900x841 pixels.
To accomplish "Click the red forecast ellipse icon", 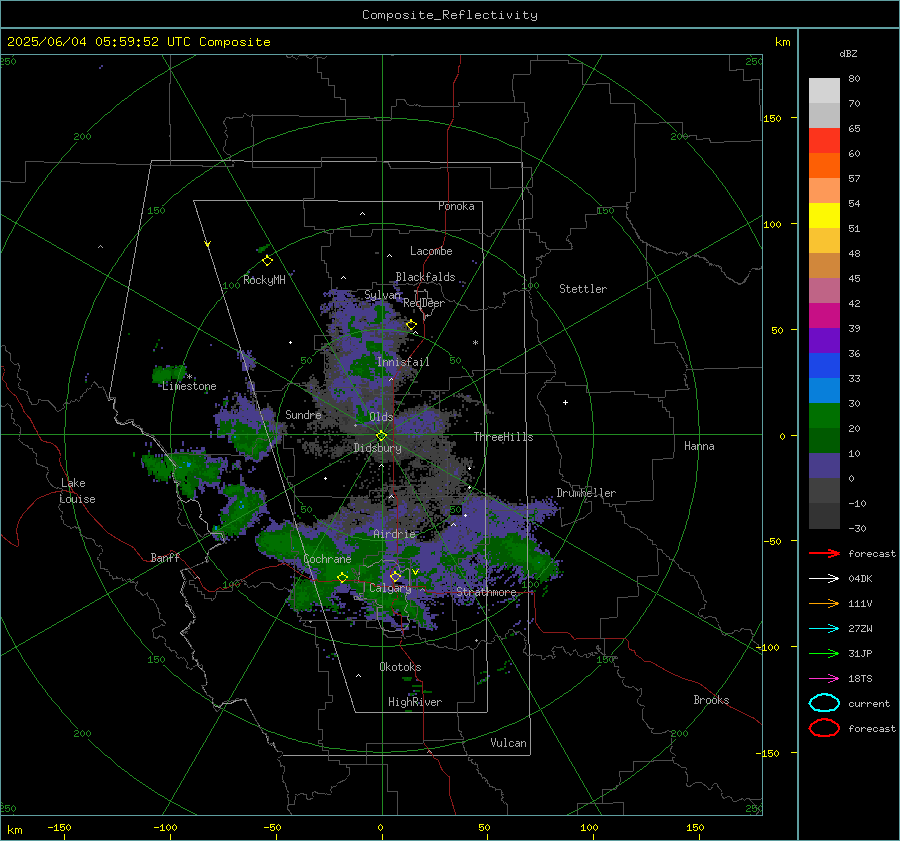I will pos(824,728).
